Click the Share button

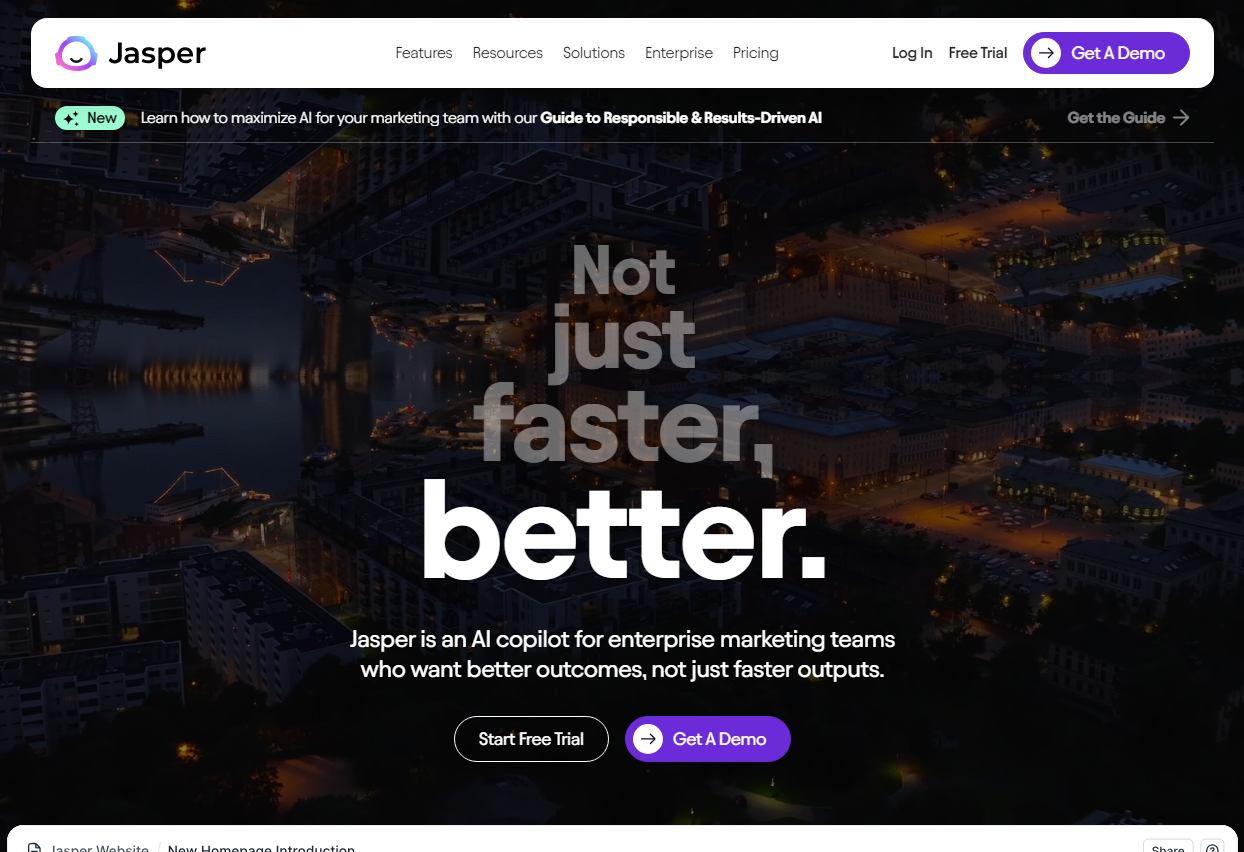click(x=1168, y=847)
